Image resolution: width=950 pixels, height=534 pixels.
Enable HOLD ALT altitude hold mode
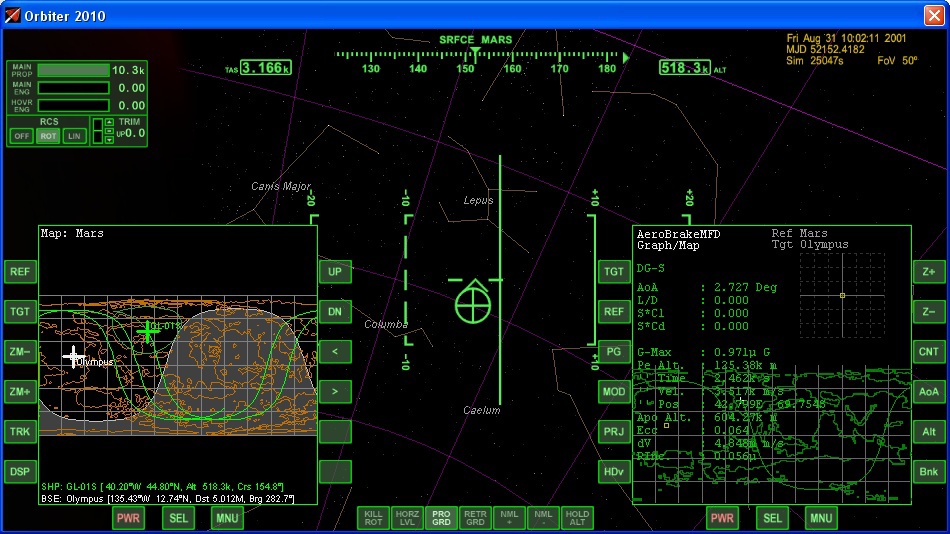click(577, 517)
